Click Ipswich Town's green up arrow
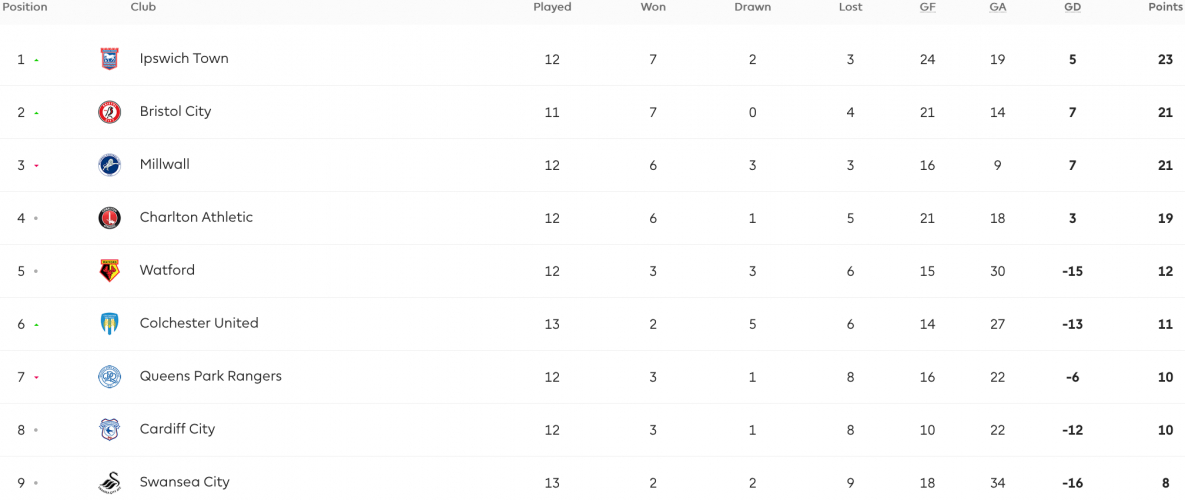The height and width of the screenshot is (500, 1185). [x=36, y=60]
